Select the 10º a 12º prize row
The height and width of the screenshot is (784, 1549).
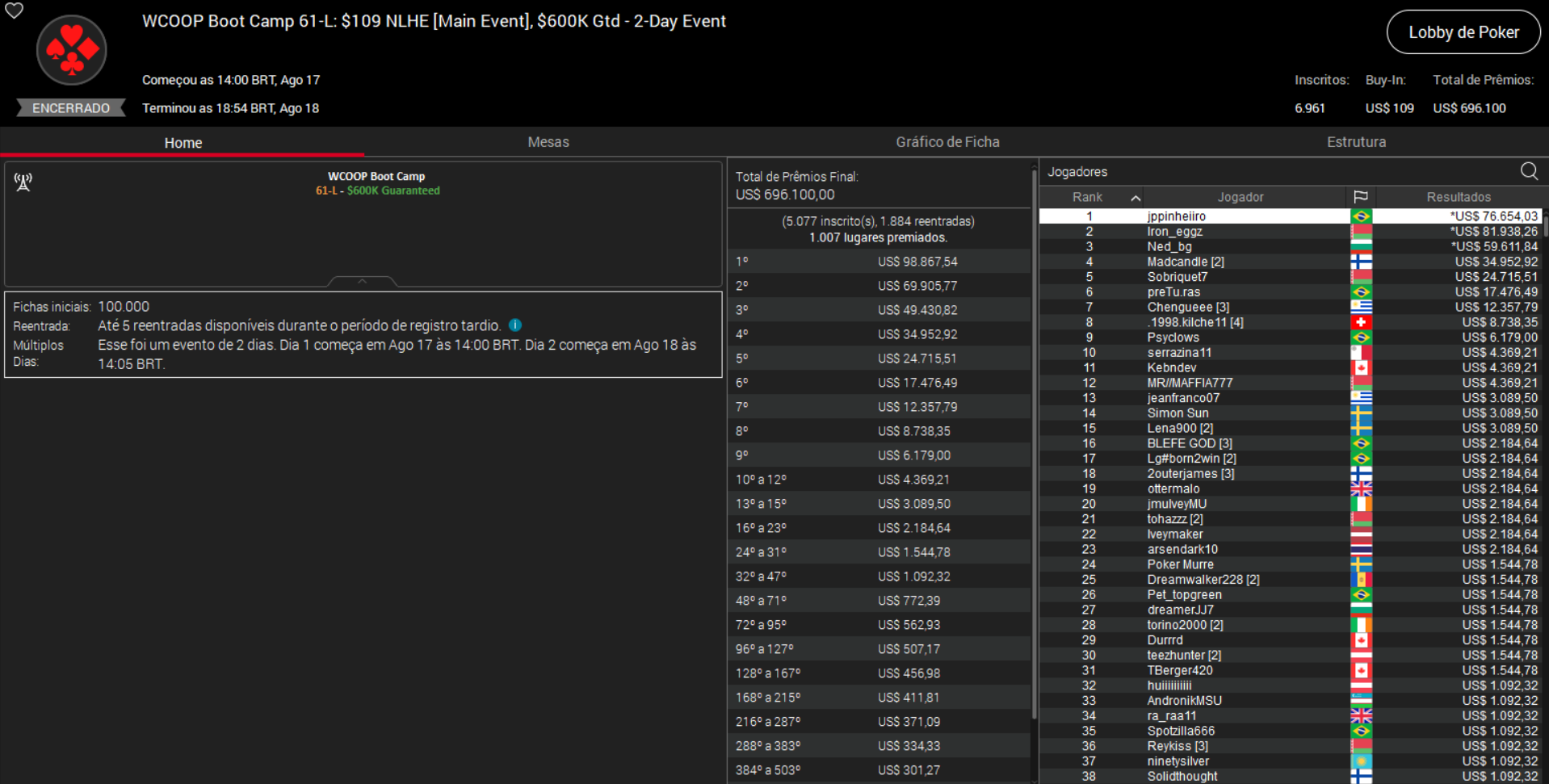[879, 480]
